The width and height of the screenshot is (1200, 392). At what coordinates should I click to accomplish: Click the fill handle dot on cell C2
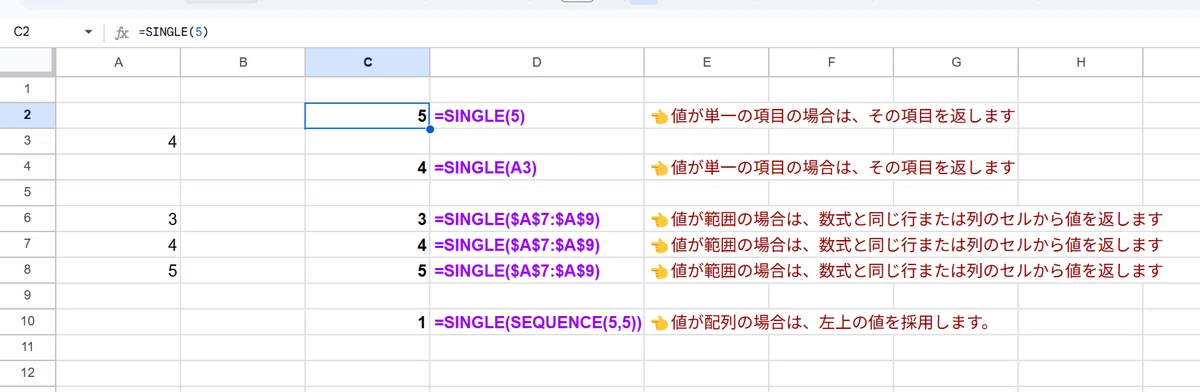(x=430, y=129)
